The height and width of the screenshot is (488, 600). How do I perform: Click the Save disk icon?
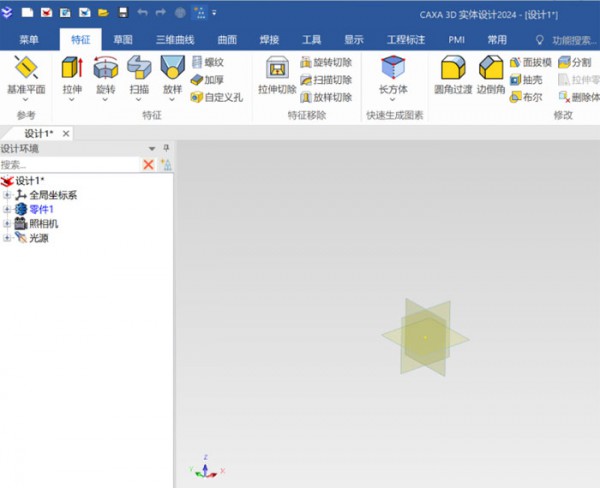point(123,13)
